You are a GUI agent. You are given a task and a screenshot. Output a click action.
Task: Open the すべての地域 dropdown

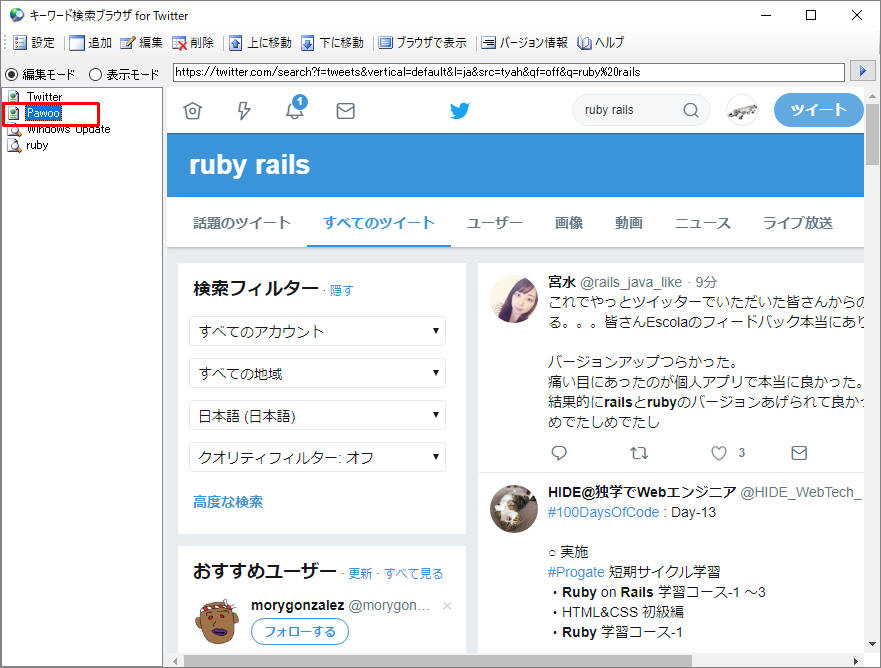[317, 374]
